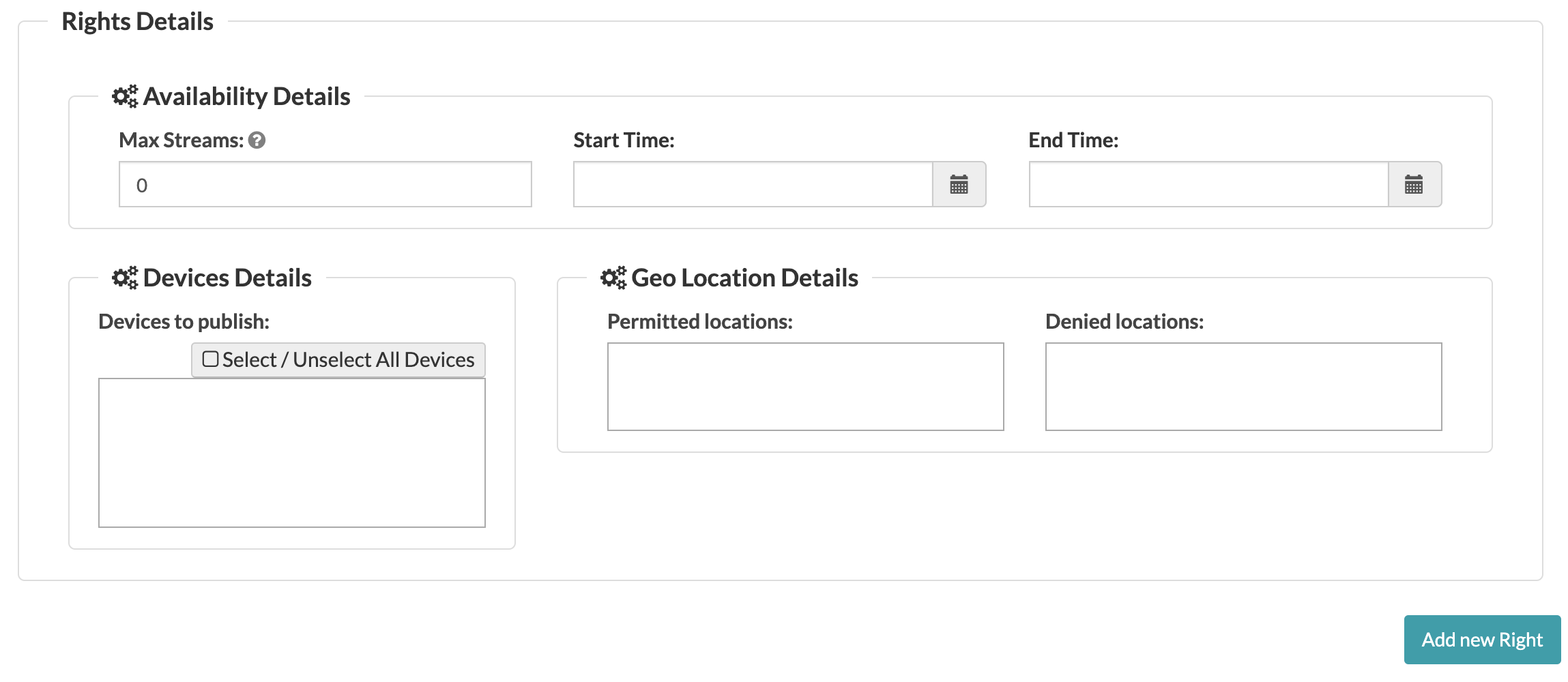
Task: Click the Availability Details heading text
Action: (246, 96)
